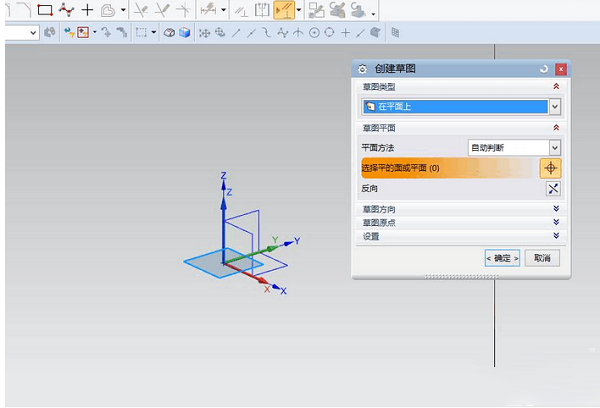This screenshot has width=600, height=408.
Task: Click the 确定 button
Action: click(502, 258)
